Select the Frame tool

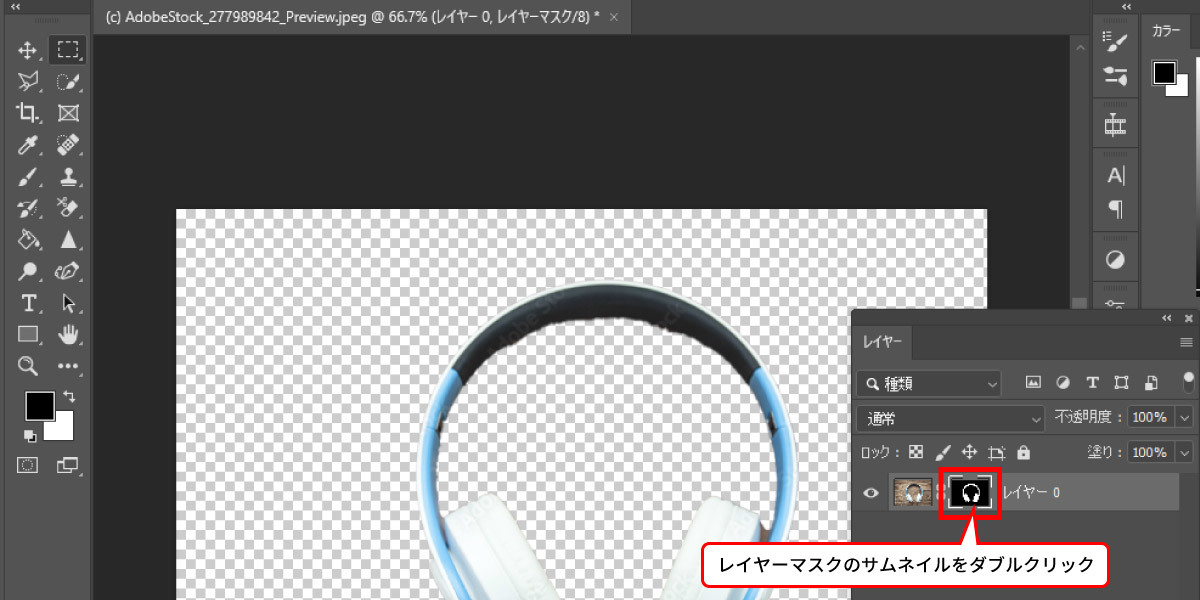coord(68,113)
